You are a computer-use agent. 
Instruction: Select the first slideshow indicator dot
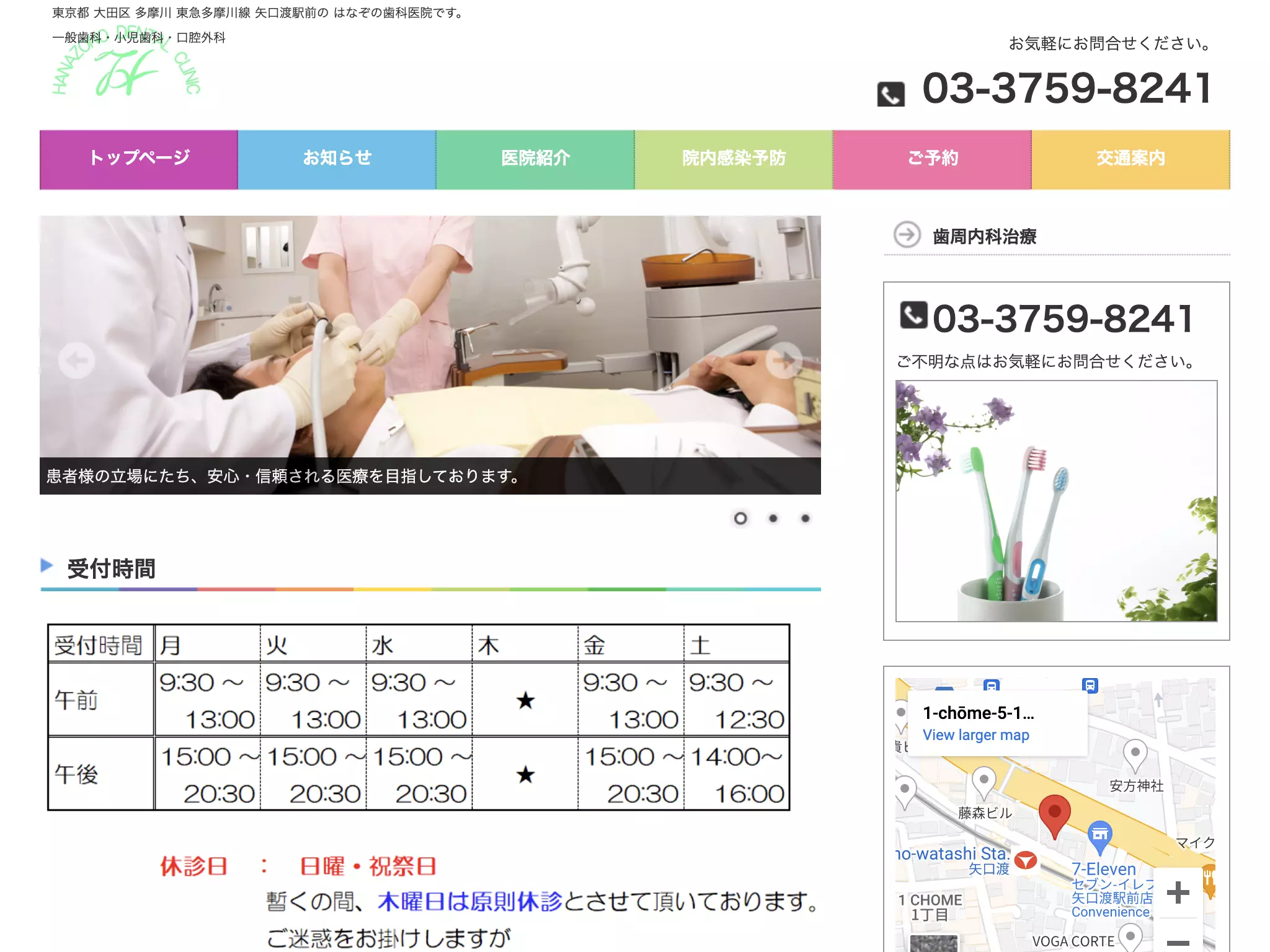click(740, 518)
